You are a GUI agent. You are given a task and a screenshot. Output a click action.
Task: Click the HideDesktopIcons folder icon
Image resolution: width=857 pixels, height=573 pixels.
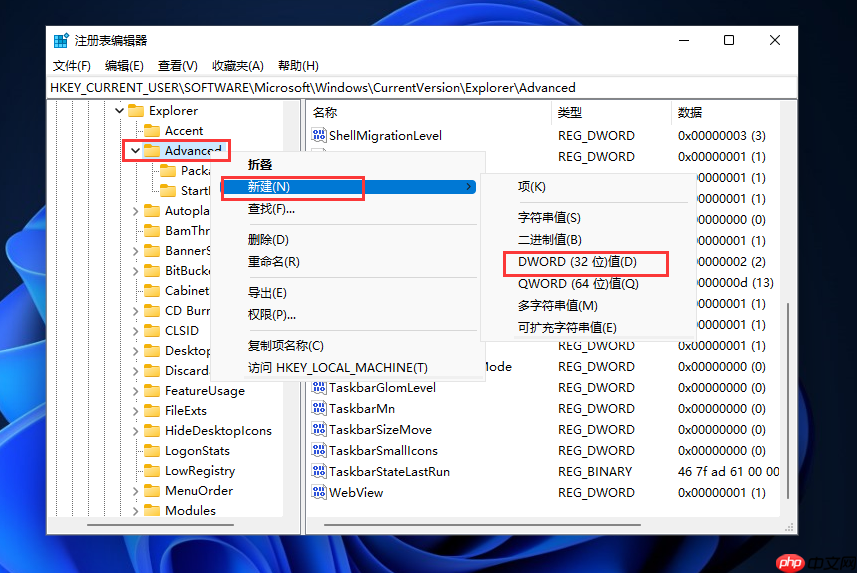coord(151,431)
